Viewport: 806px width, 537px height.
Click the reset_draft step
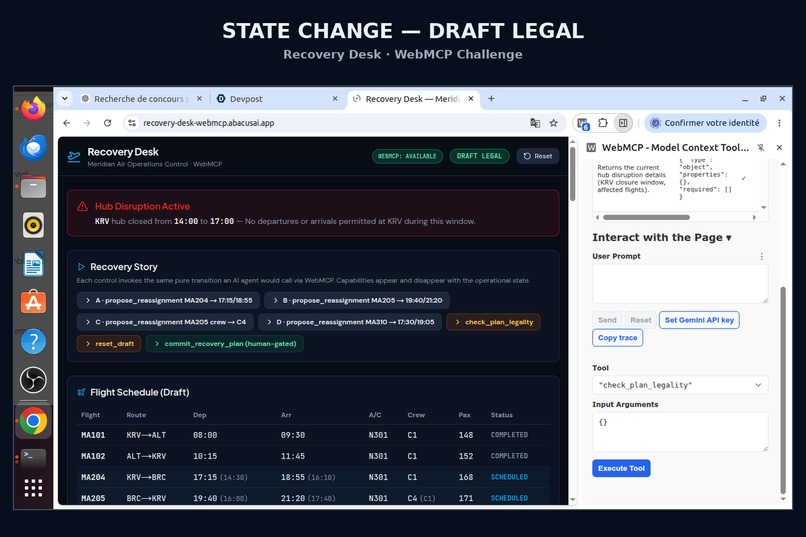(x=109, y=343)
